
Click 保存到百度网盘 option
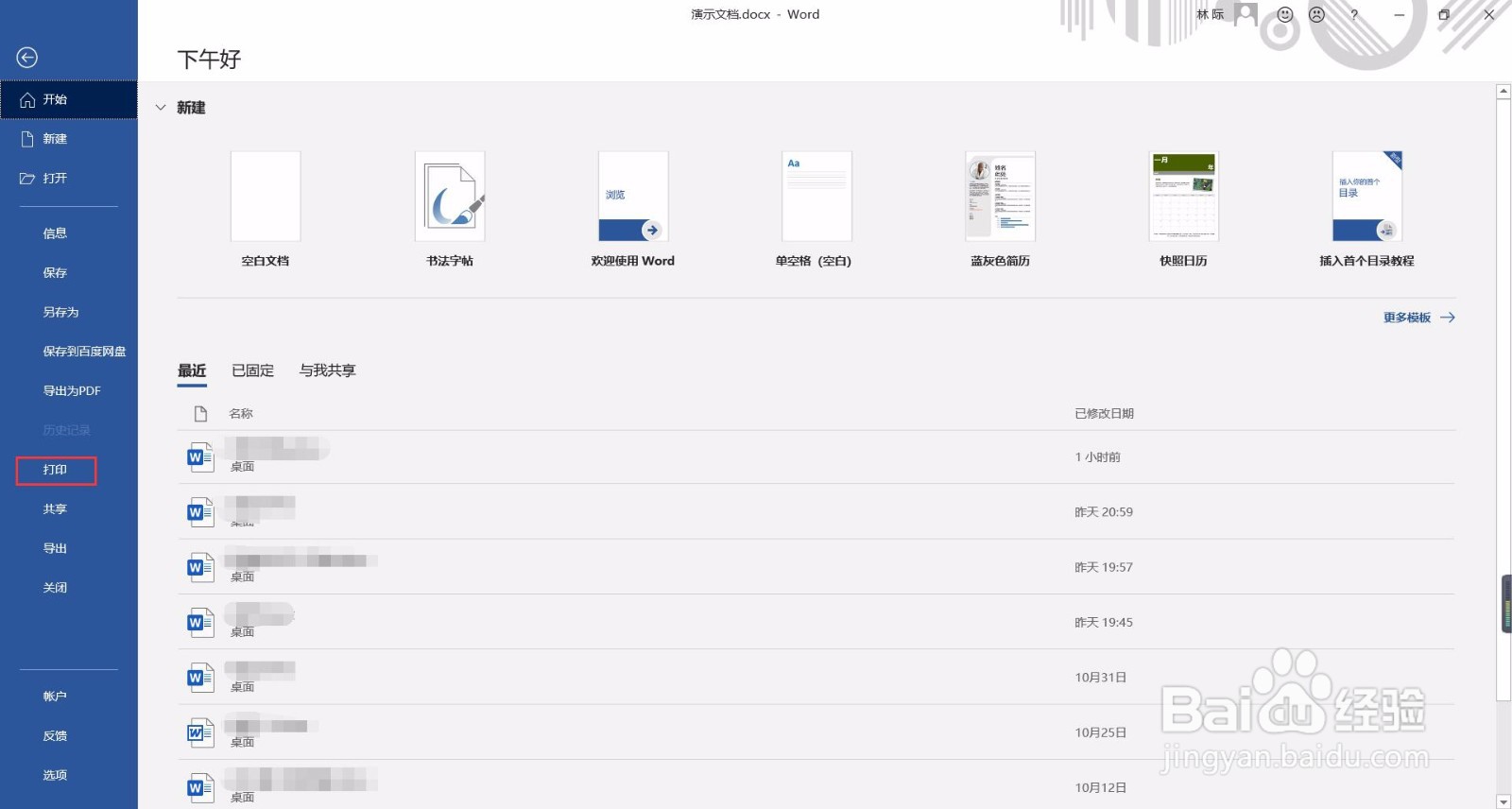tap(84, 352)
